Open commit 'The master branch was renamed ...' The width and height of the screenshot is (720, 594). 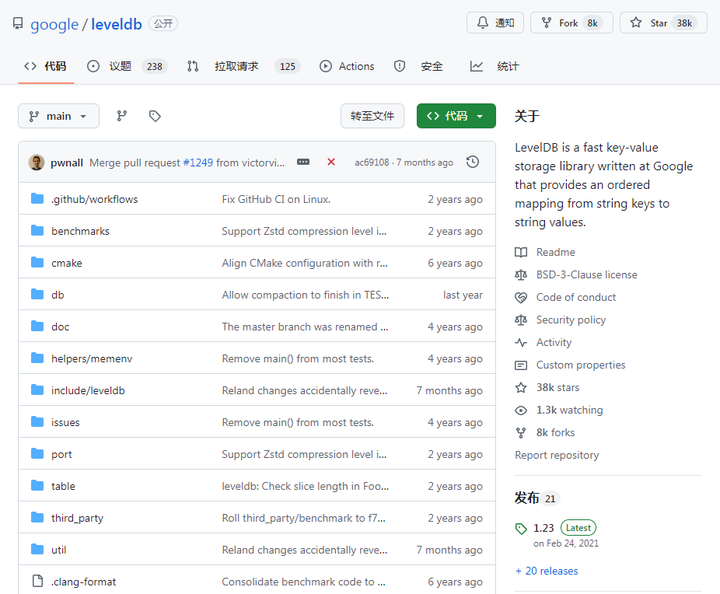(305, 327)
